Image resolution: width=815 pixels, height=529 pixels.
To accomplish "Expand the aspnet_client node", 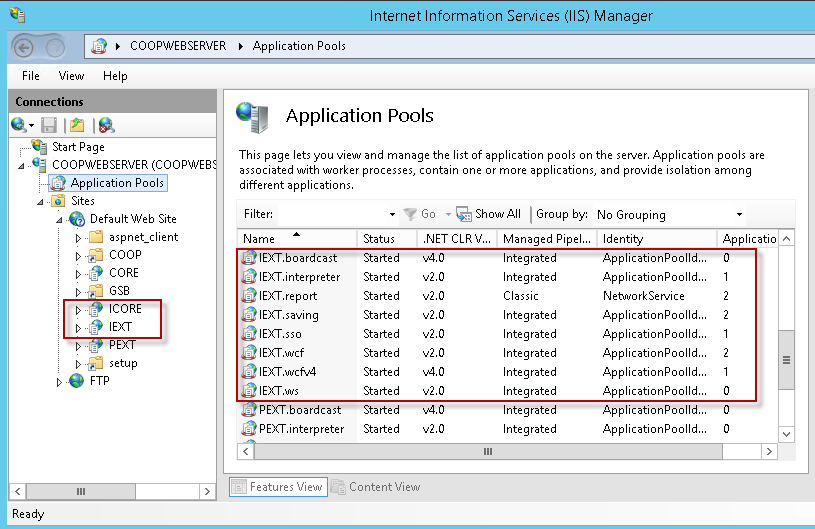I will pos(78,238).
